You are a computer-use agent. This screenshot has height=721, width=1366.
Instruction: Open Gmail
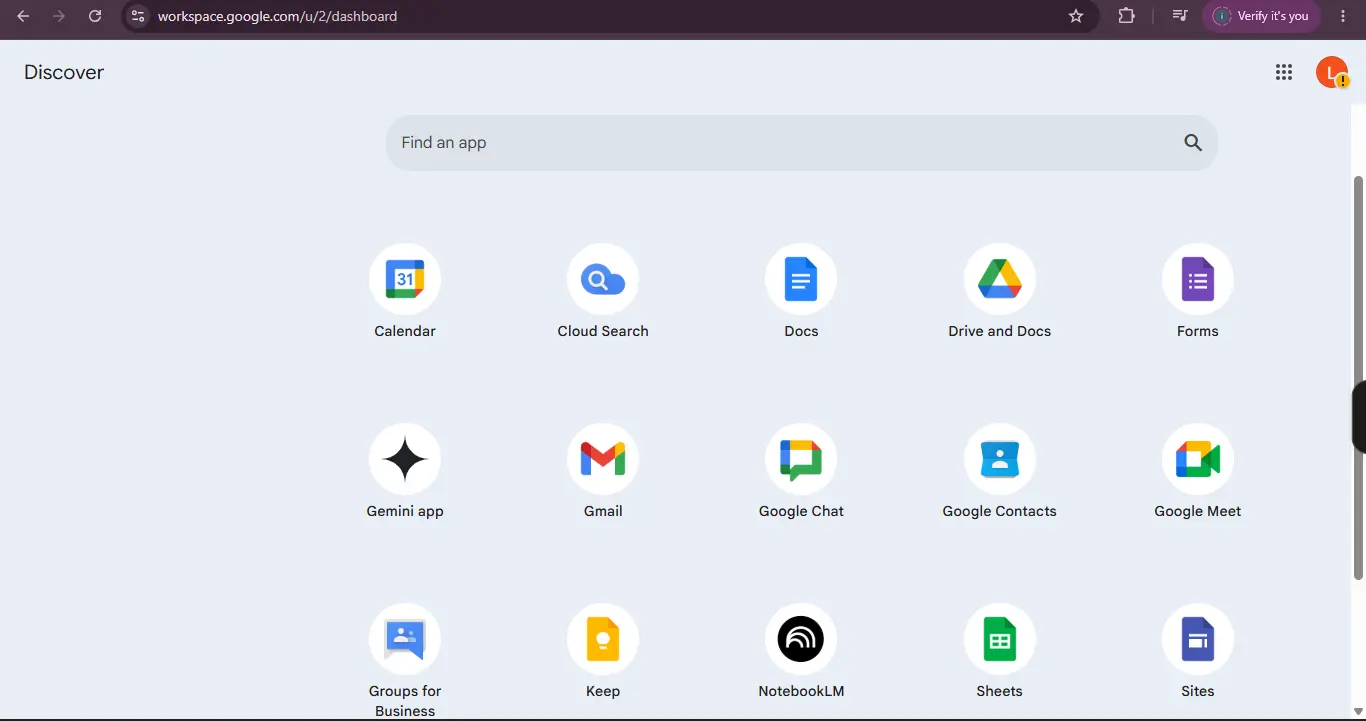[603, 459]
